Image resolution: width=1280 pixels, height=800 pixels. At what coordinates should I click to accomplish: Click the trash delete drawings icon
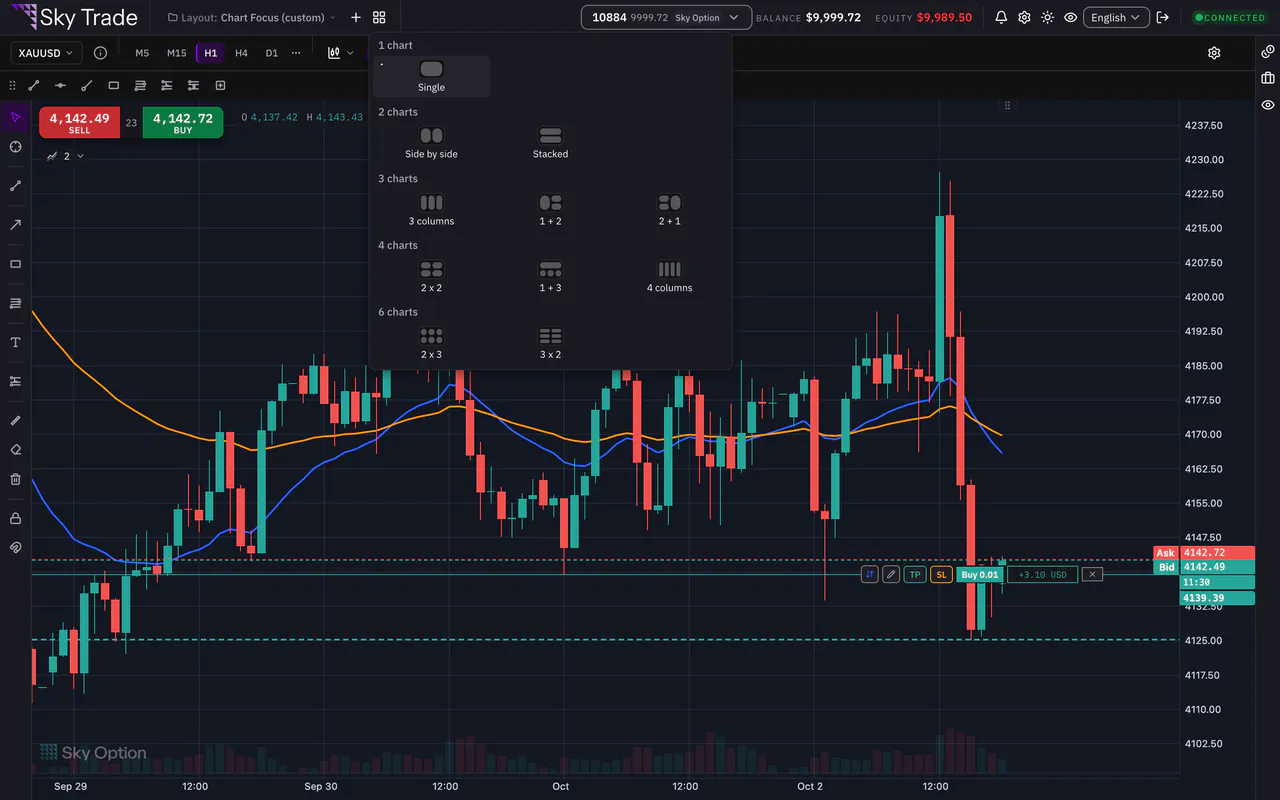pos(15,479)
